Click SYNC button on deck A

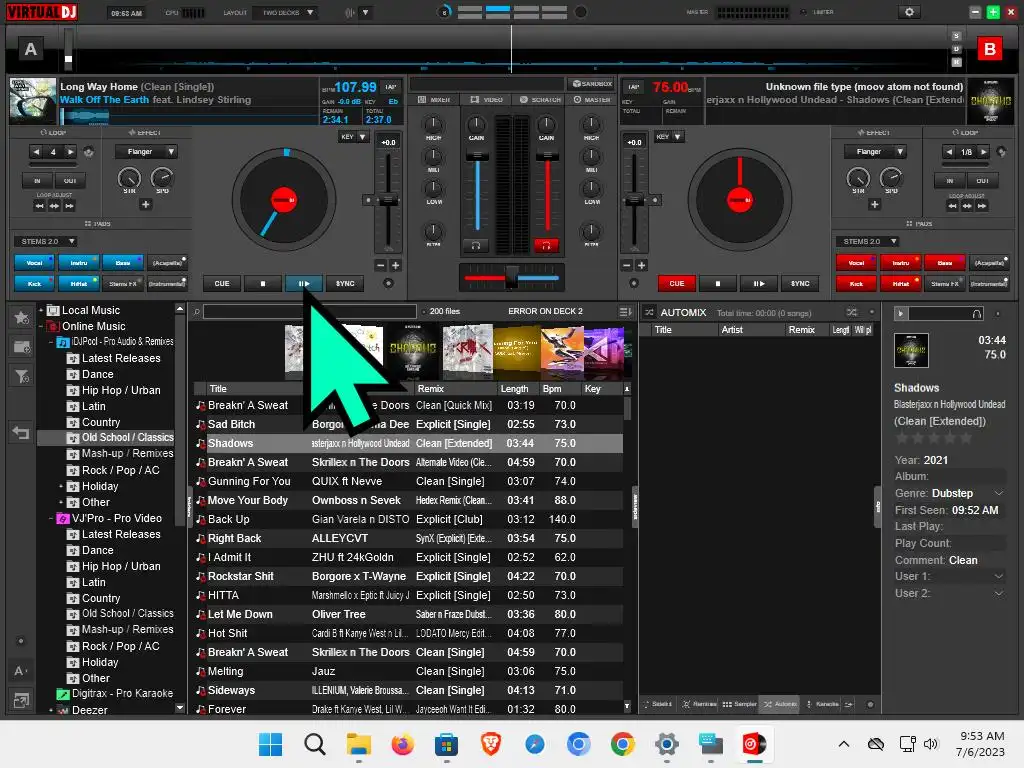(345, 283)
